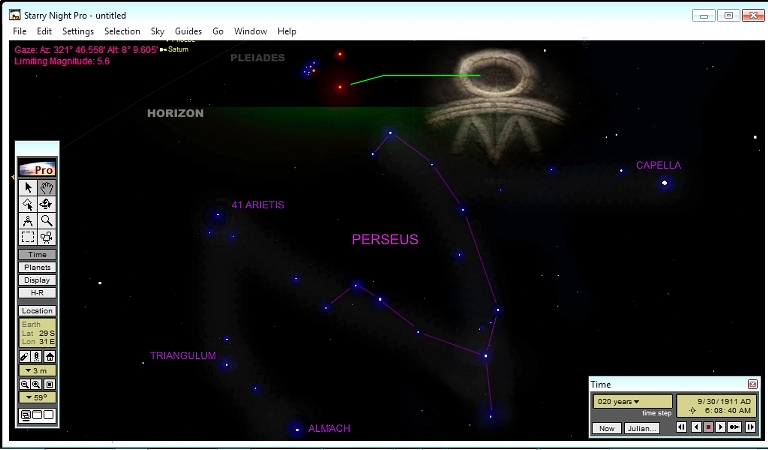Click the time 6:08:40 AM field

[728, 410]
